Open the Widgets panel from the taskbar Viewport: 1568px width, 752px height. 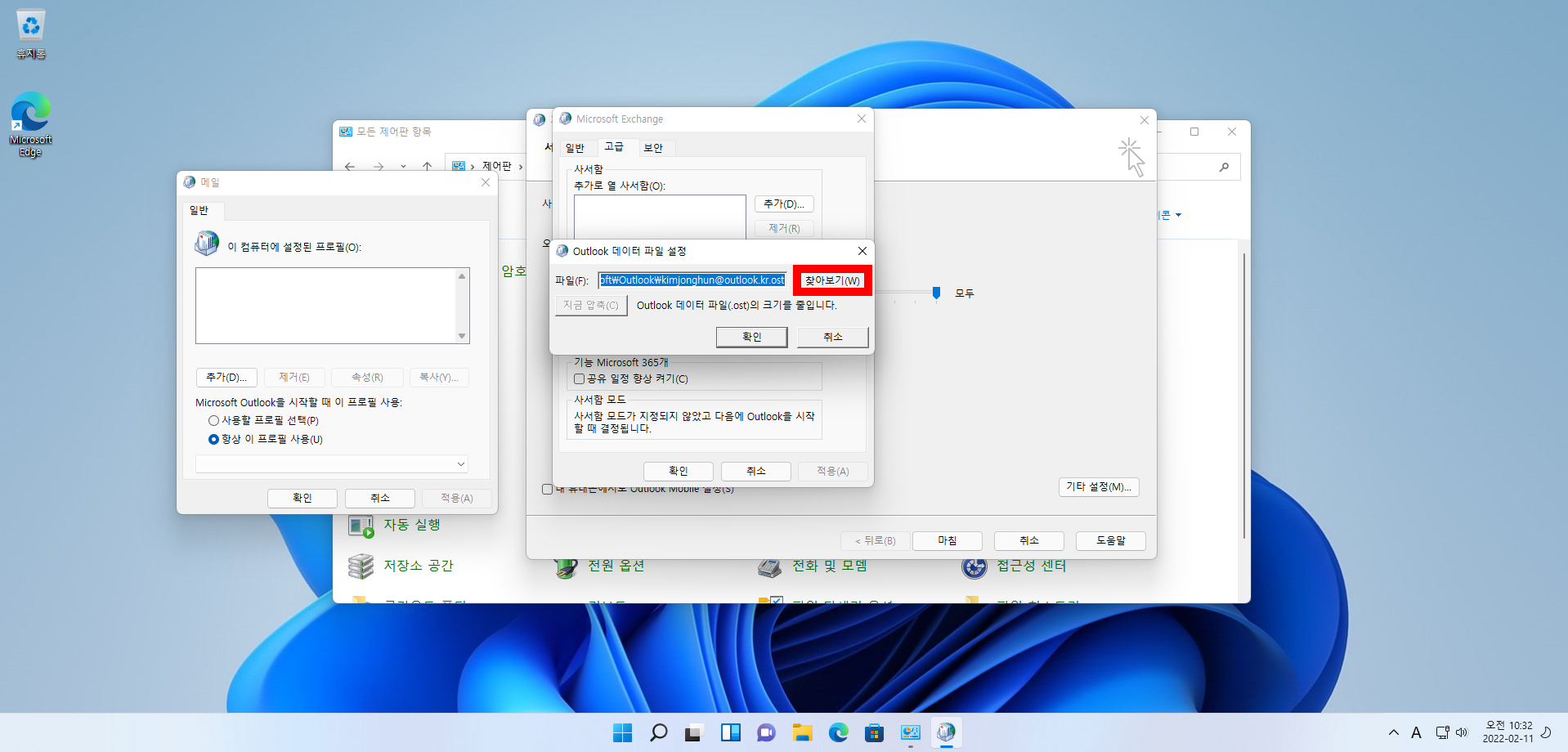pyautogui.click(x=730, y=732)
